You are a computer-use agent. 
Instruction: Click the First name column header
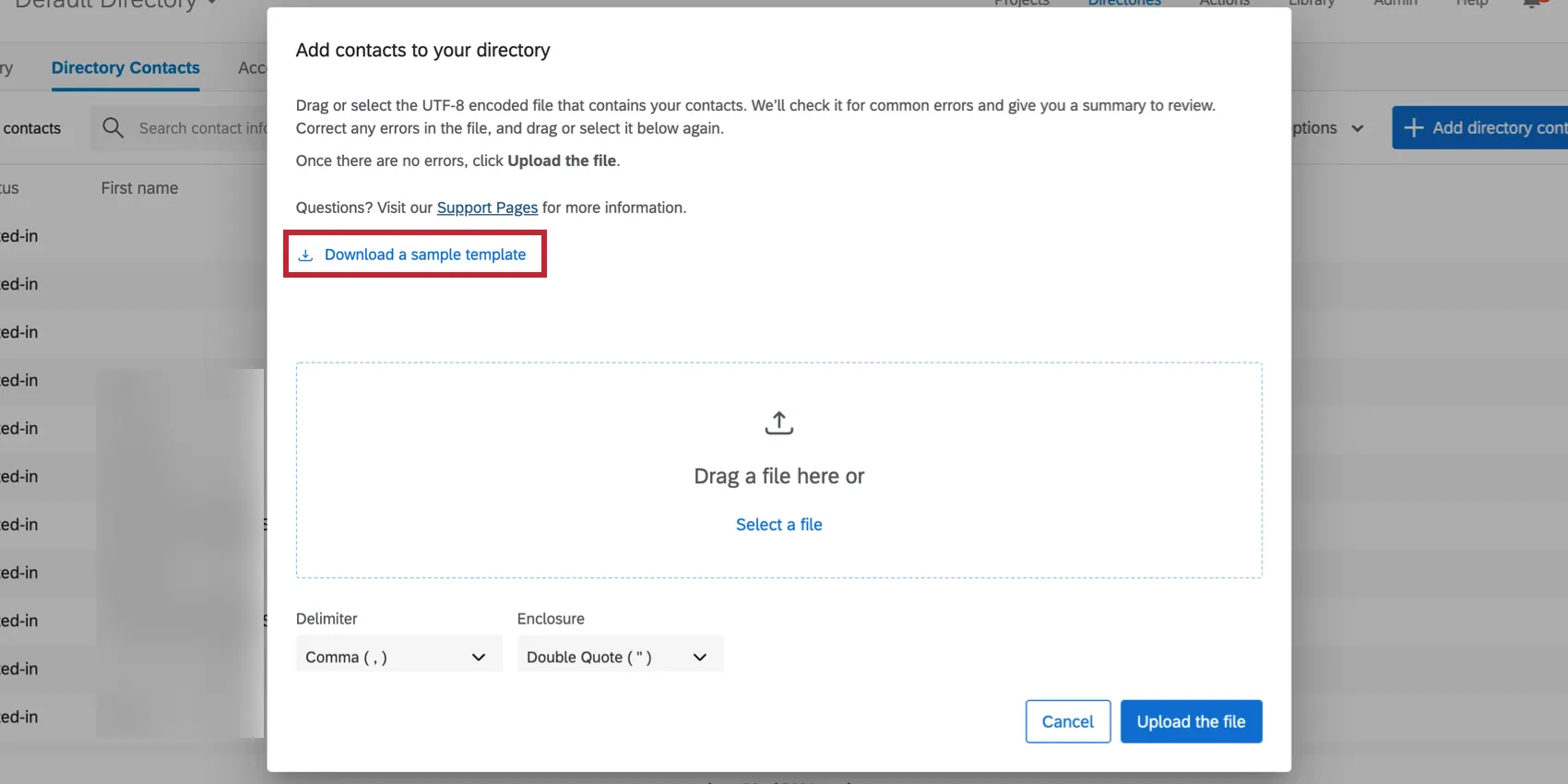point(139,188)
